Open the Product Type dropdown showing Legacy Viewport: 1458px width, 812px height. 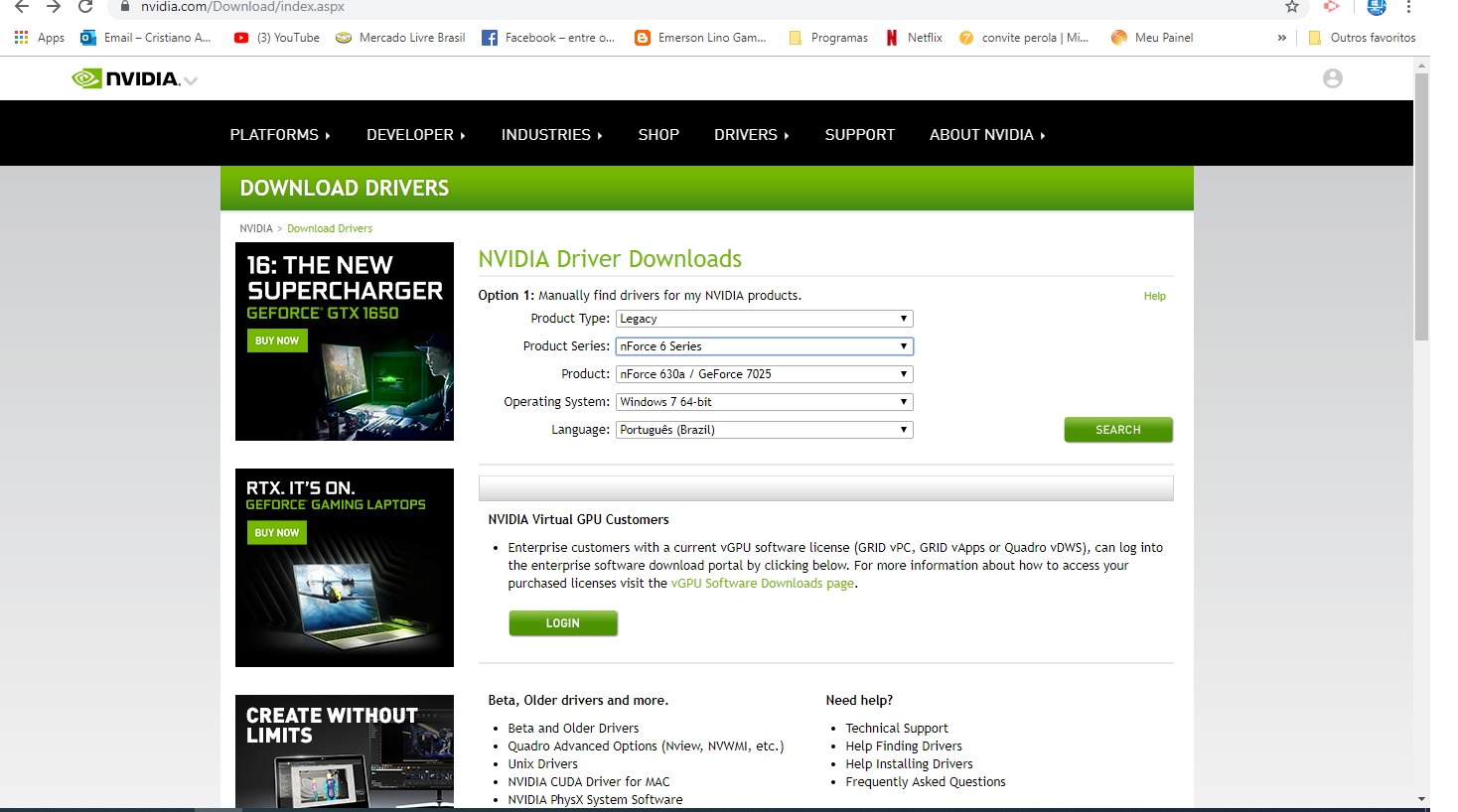tap(763, 318)
